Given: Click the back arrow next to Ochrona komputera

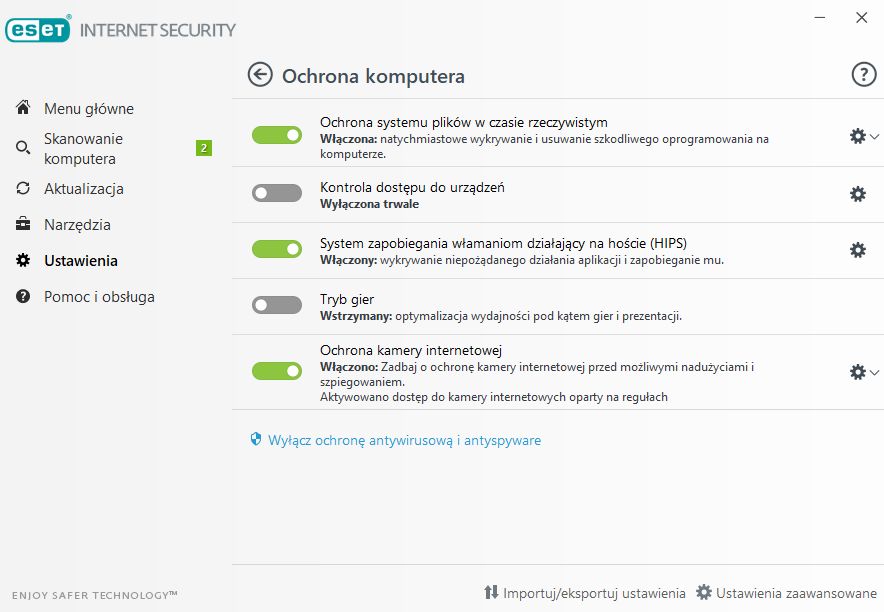Looking at the screenshot, I should (x=260, y=75).
